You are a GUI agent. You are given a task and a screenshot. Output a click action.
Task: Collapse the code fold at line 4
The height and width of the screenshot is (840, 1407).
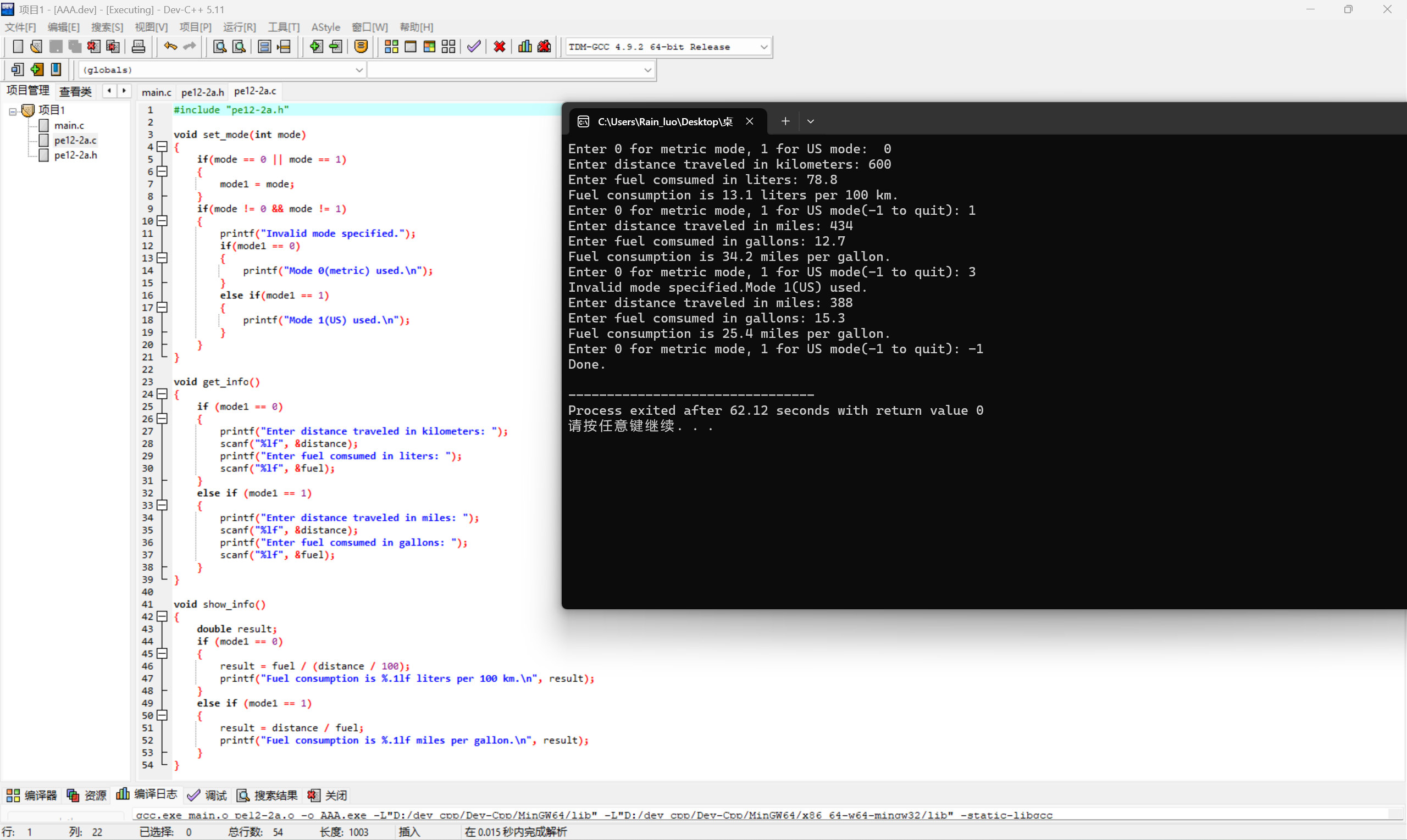(163, 147)
